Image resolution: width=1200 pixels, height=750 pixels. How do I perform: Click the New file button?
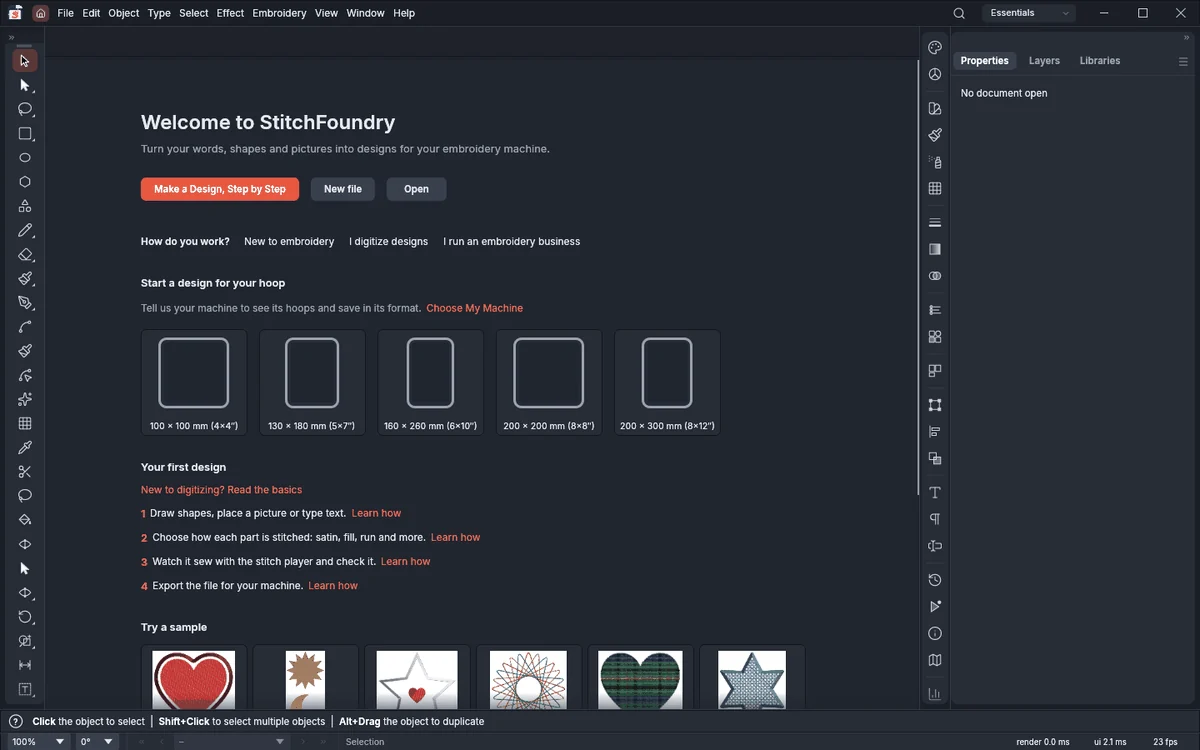pos(343,189)
